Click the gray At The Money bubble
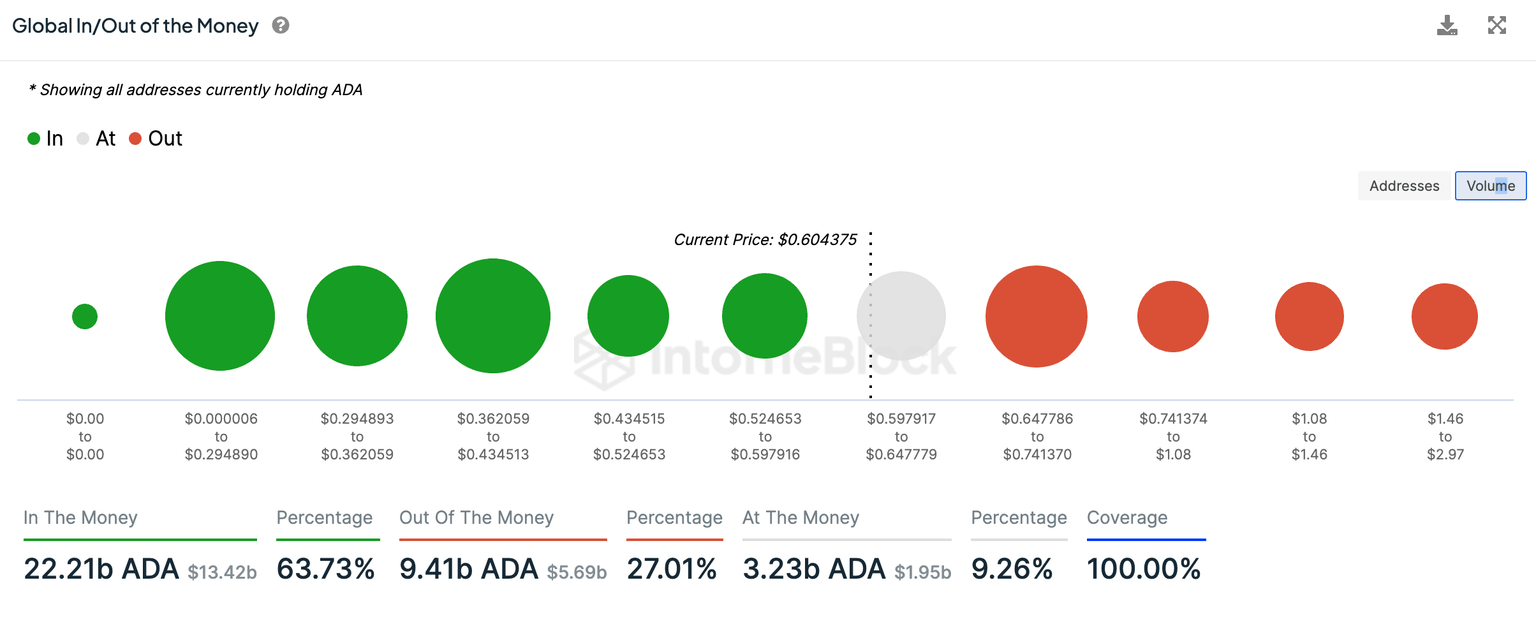 click(x=901, y=314)
